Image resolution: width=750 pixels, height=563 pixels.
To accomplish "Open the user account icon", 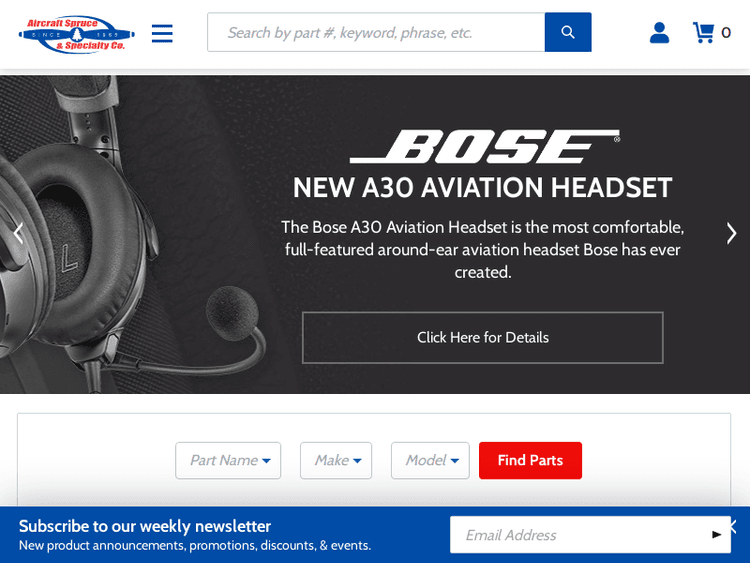I will (x=659, y=33).
